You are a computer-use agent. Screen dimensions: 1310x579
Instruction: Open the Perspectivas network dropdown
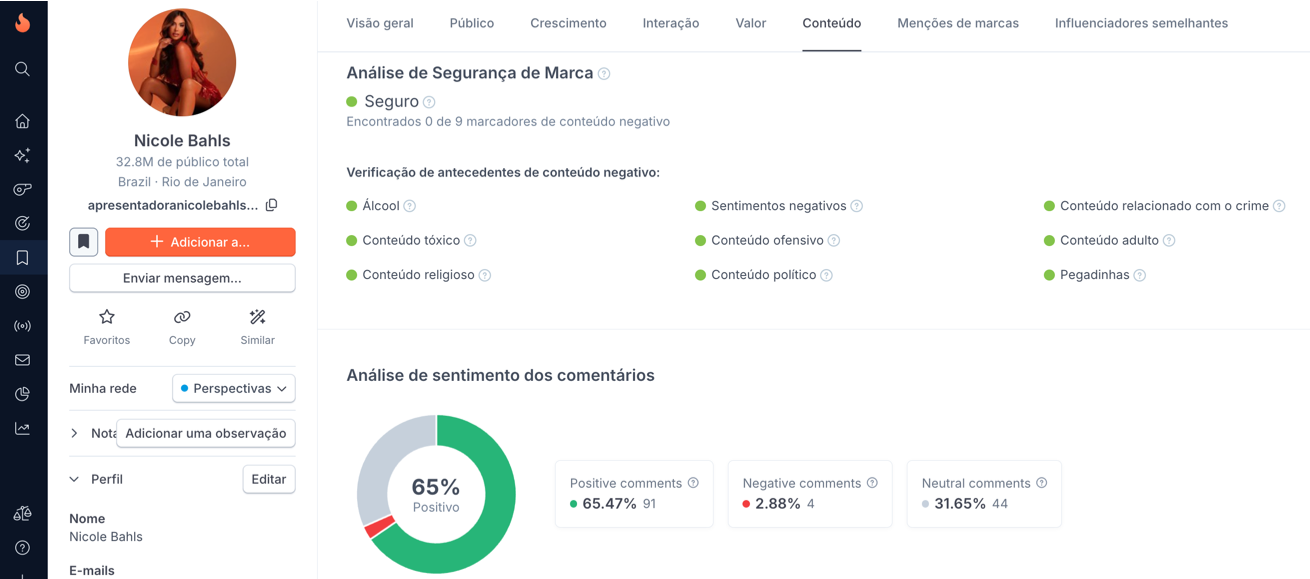pos(234,388)
